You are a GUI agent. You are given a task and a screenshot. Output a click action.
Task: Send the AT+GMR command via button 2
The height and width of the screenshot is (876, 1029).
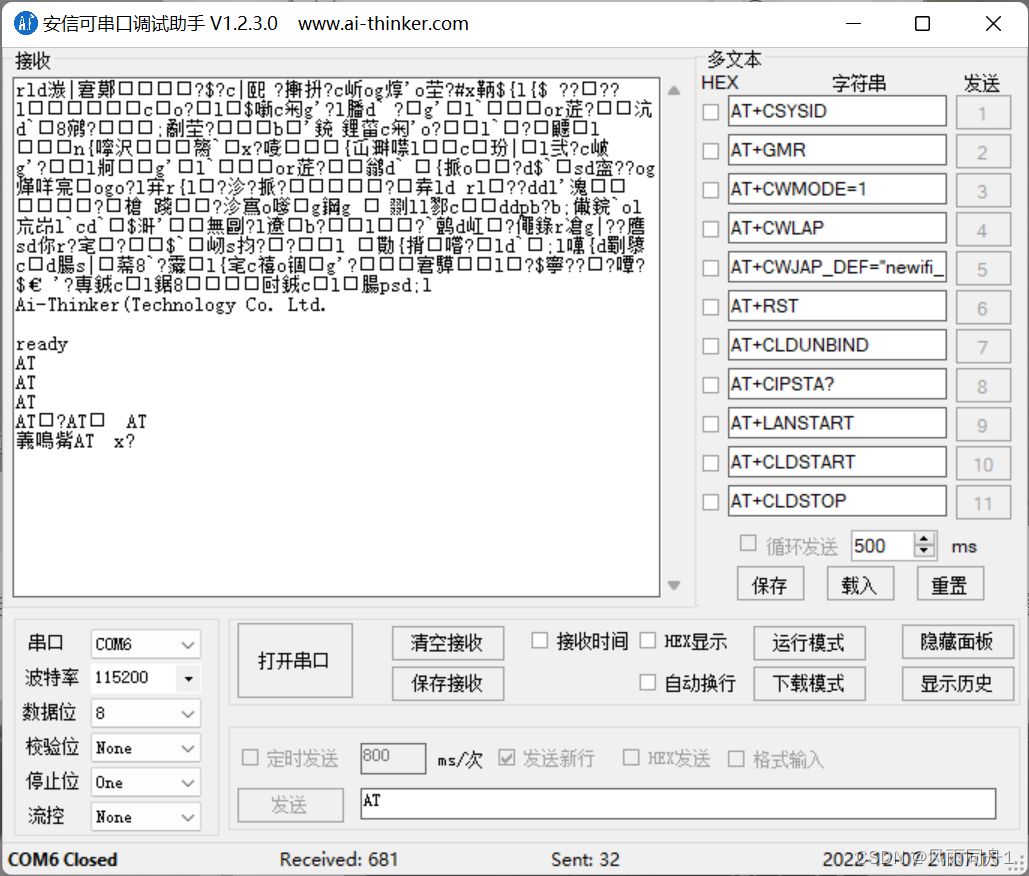pos(983,150)
